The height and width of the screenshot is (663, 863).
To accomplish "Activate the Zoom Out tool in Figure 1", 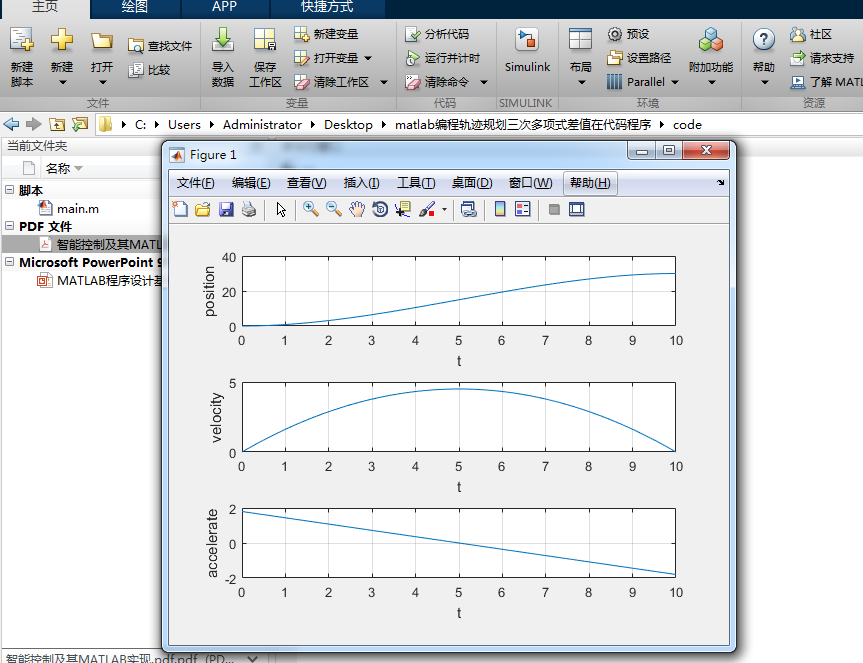I will (334, 209).
